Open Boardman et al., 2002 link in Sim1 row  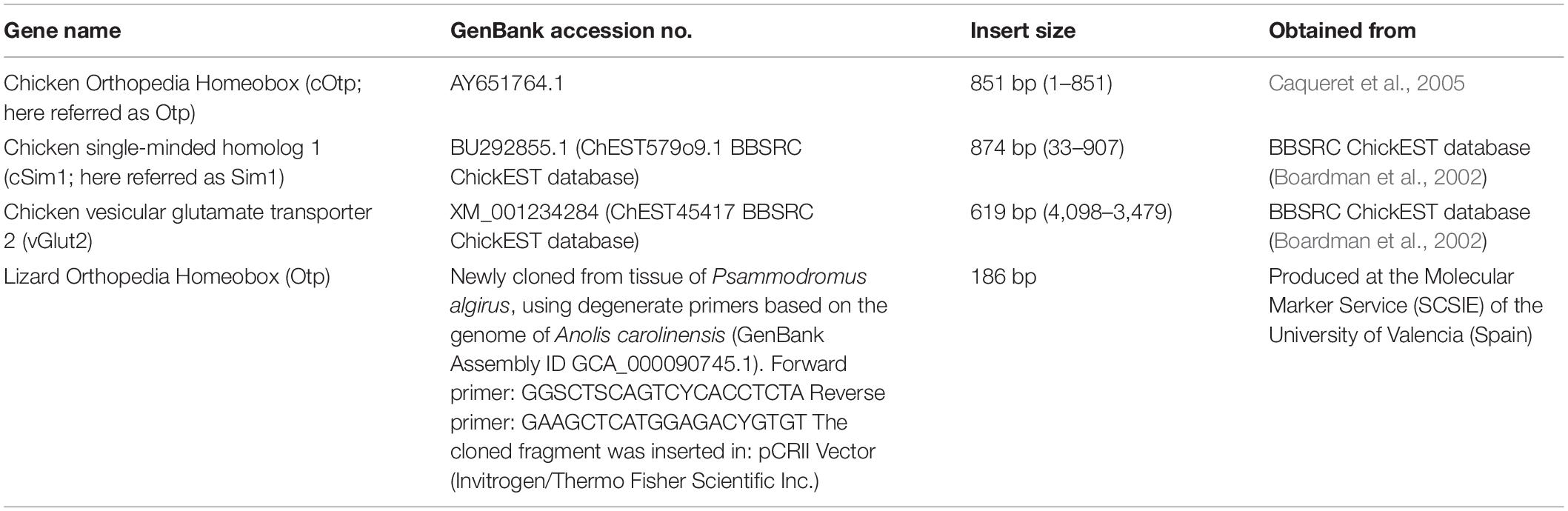tap(1379, 177)
